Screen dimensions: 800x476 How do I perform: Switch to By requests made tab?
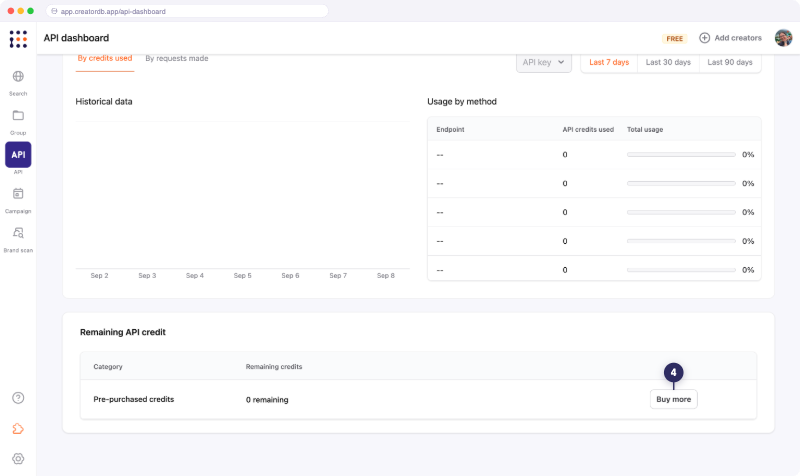point(177,58)
